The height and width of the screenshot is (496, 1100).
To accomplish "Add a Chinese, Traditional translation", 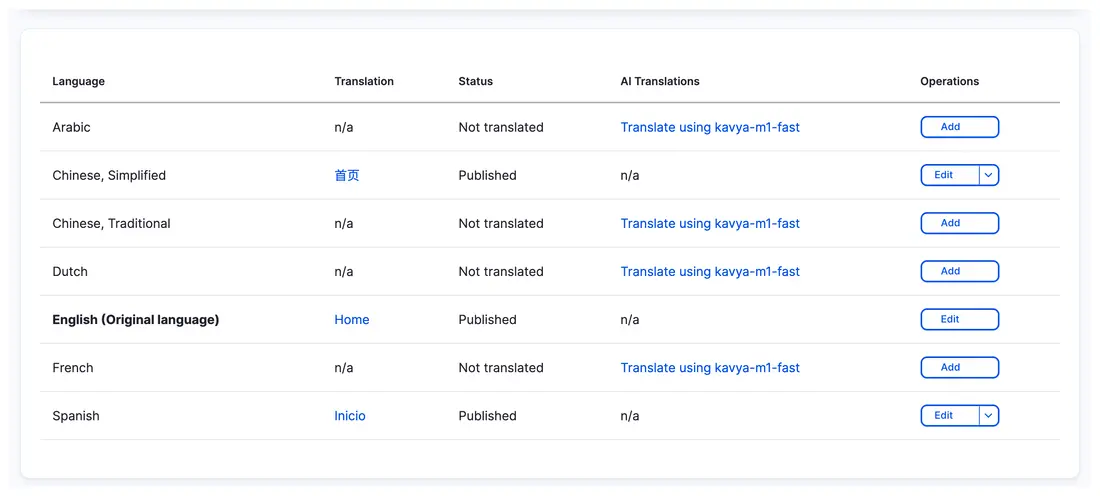I will pos(959,223).
